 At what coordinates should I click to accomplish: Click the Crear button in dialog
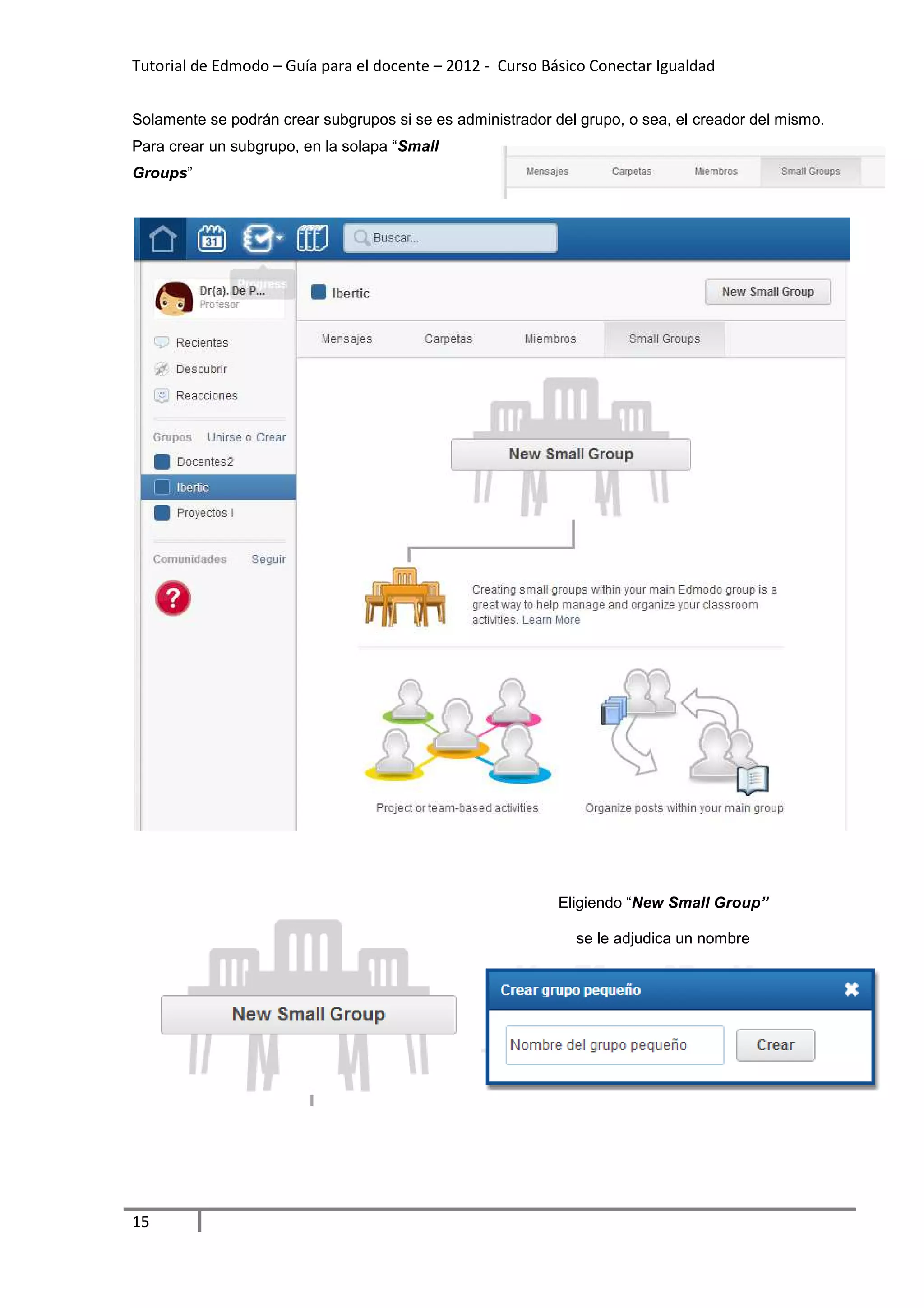click(776, 1045)
